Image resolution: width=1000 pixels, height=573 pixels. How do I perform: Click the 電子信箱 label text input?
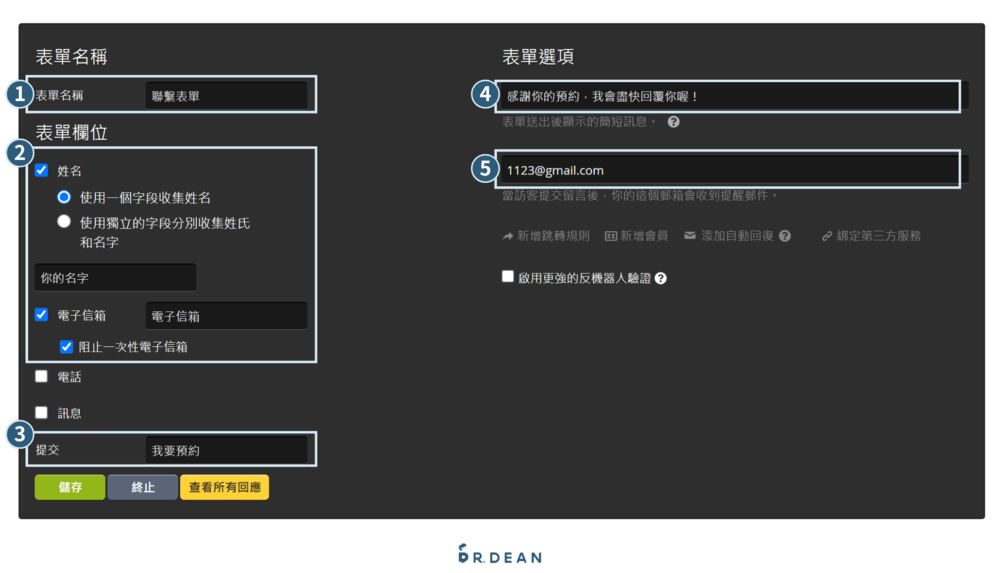tap(226, 316)
